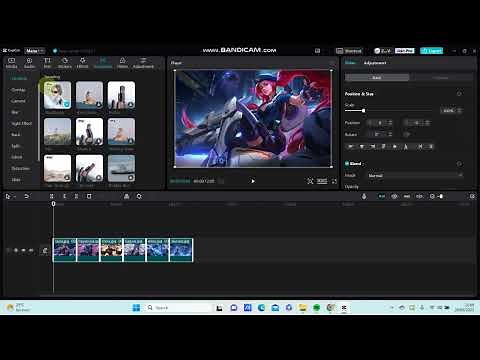Reset the Blend settings
The image size is (480, 360).
[x=459, y=164]
